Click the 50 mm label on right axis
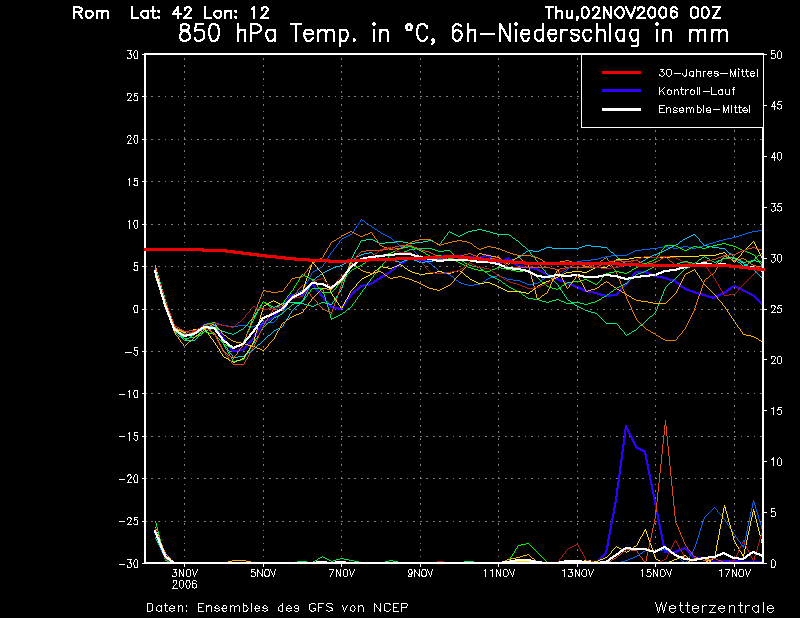Viewport: 800px width, 618px height. [776, 54]
